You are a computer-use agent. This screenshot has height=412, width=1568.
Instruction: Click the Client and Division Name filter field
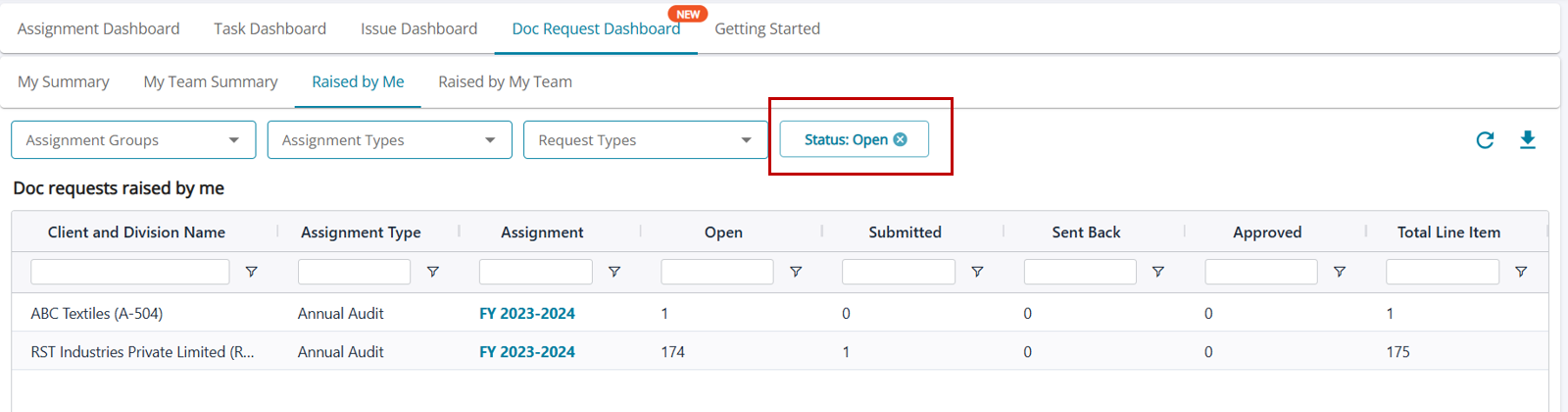coord(130,272)
